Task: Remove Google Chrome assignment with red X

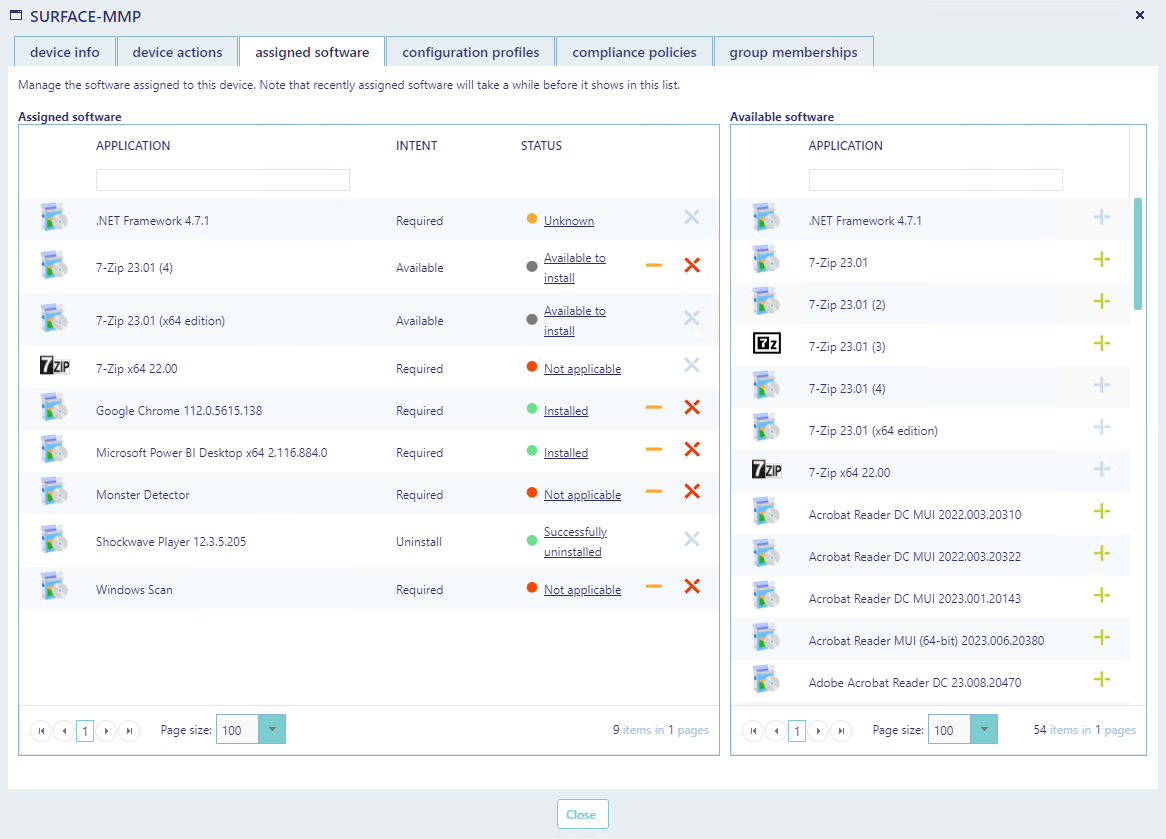Action: 691,408
